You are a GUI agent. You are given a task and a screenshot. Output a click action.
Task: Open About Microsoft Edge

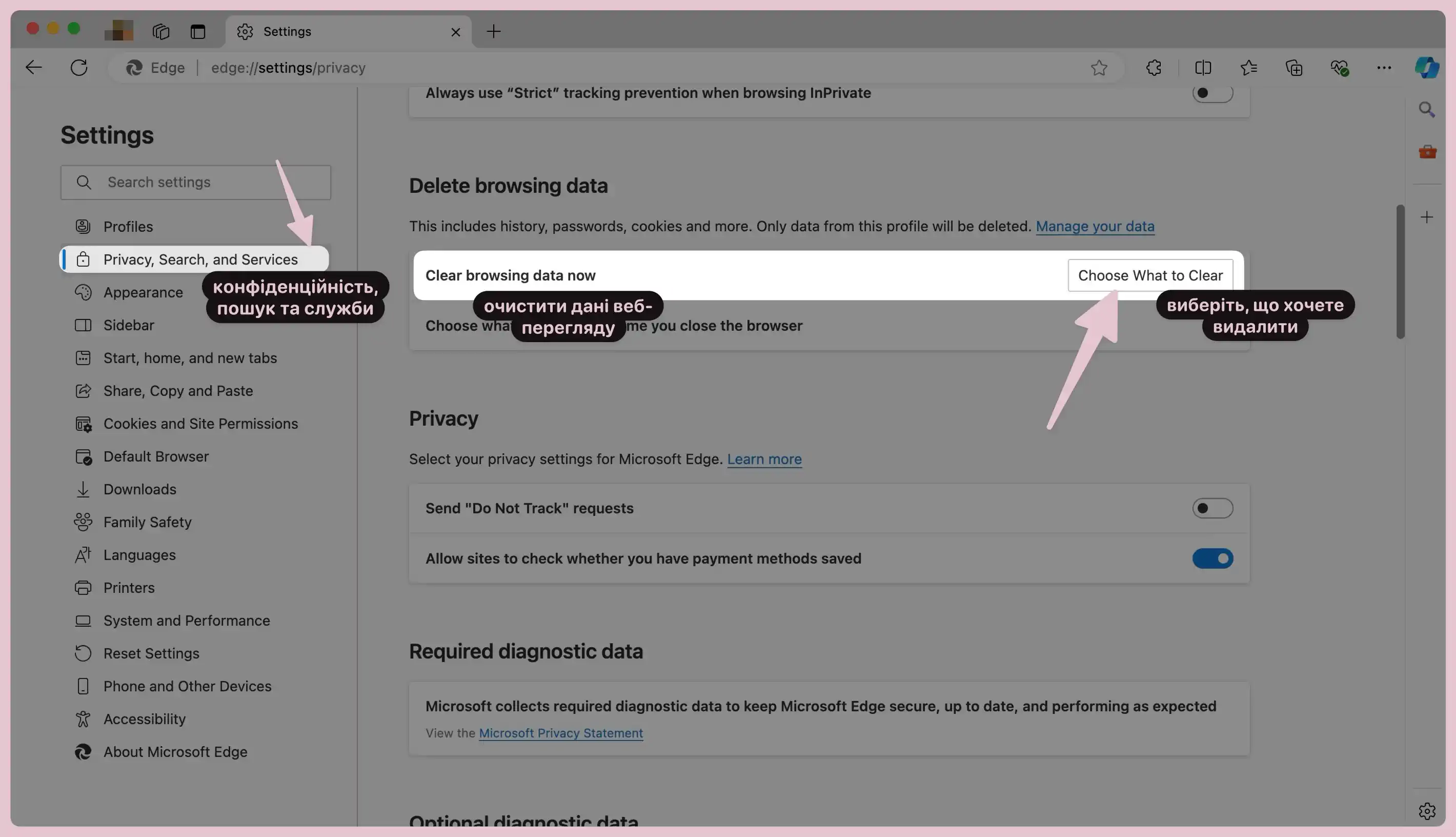pos(195,752)
